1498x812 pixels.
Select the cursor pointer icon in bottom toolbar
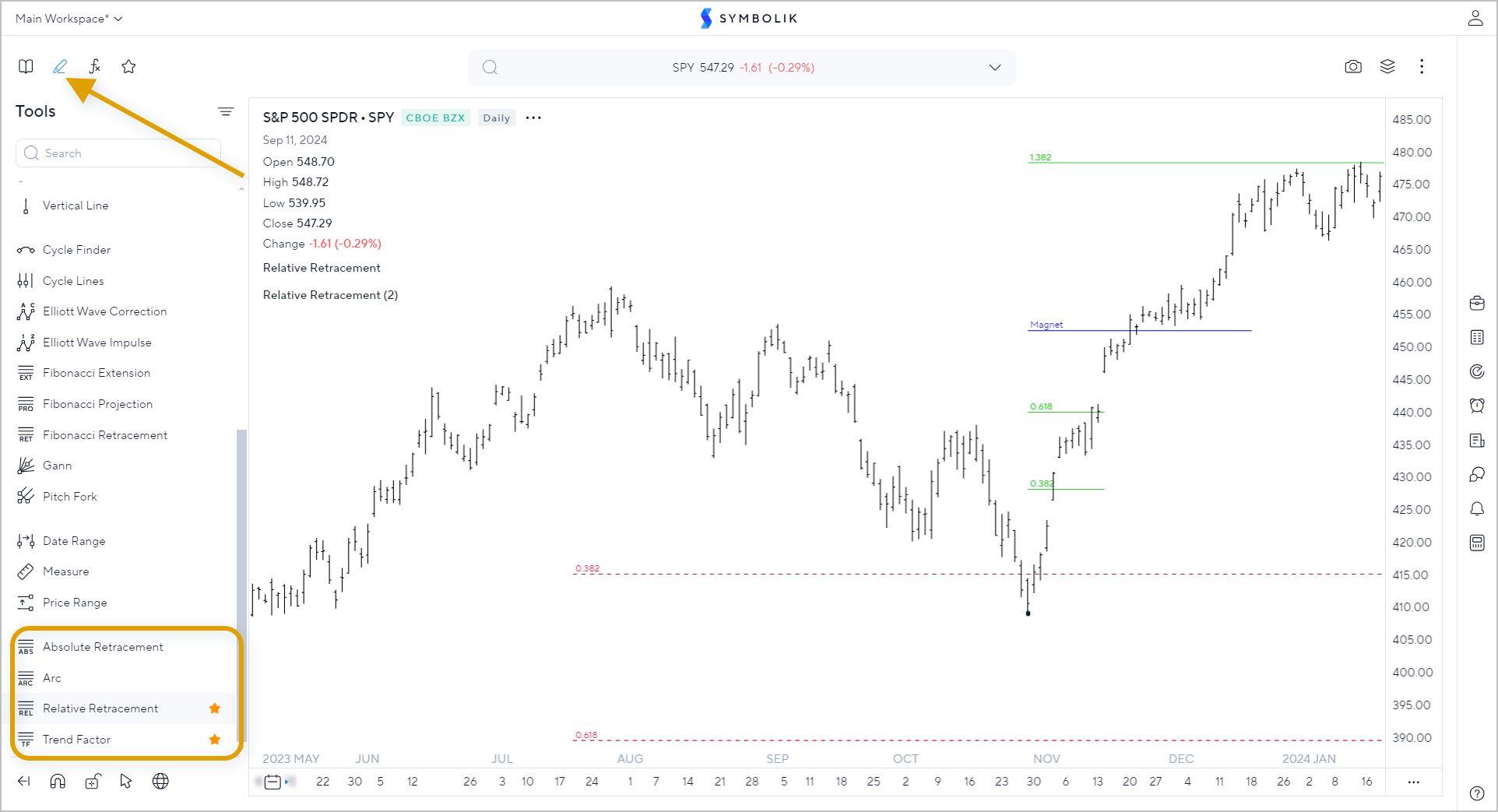tap(125, 781)
